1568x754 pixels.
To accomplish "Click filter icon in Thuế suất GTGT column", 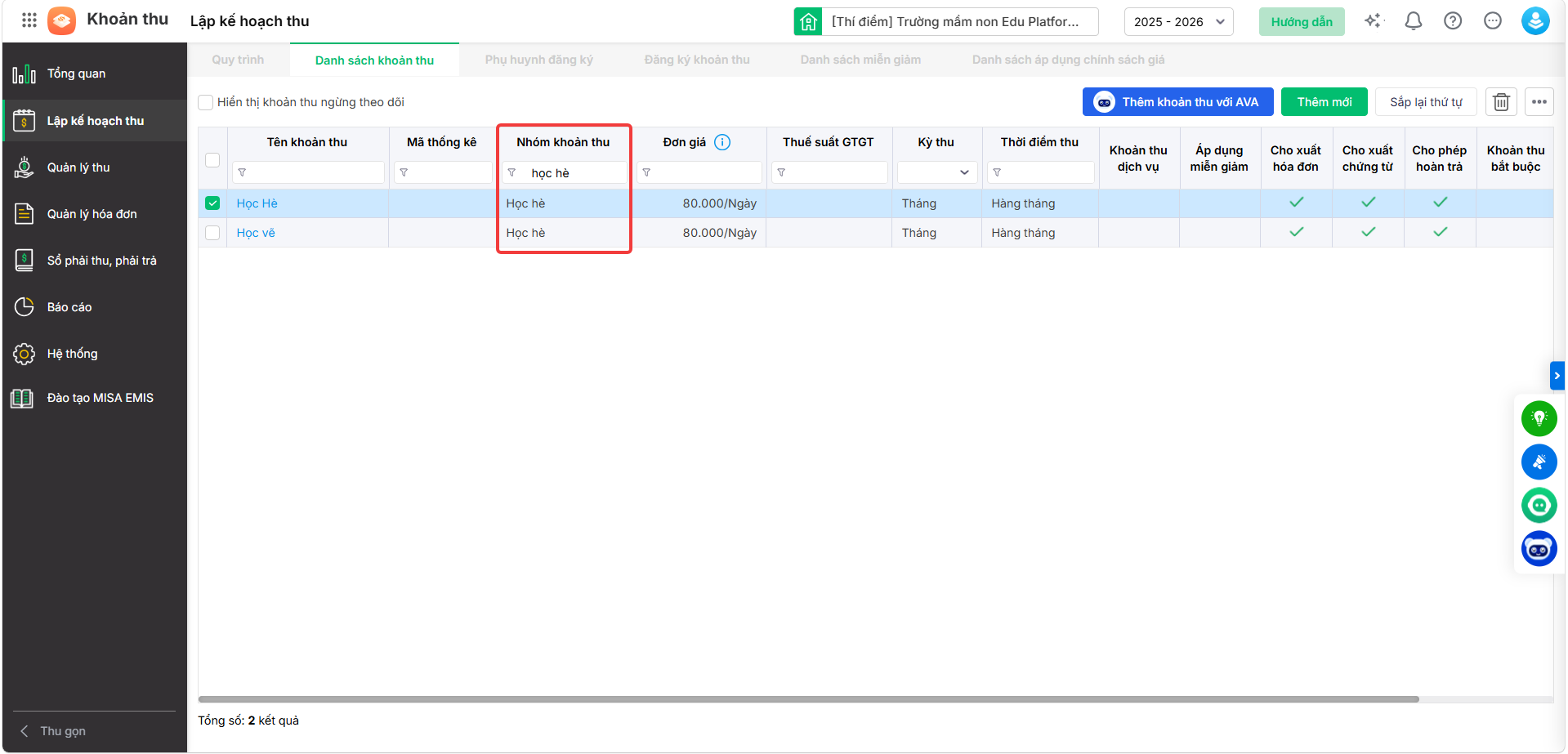I will pyautogui.click(x=781, y=172).
